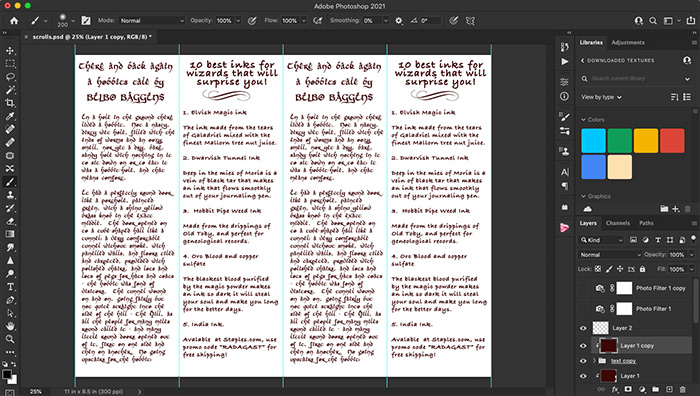Open the View by type dropdown
The image size is (700, 396).
pyautogui.click(x=601, y=97)
